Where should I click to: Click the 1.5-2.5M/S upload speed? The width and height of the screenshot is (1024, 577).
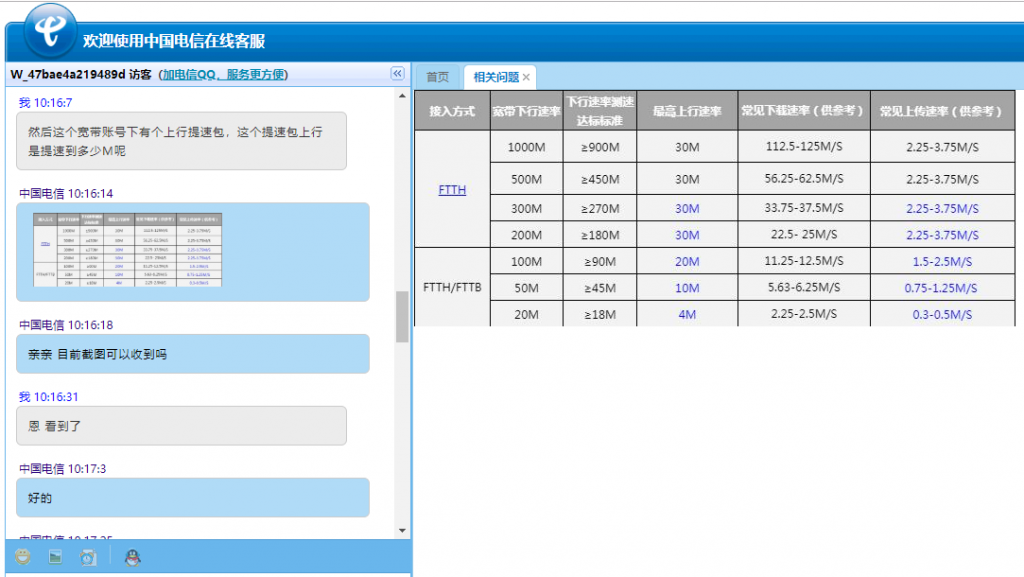942,261
